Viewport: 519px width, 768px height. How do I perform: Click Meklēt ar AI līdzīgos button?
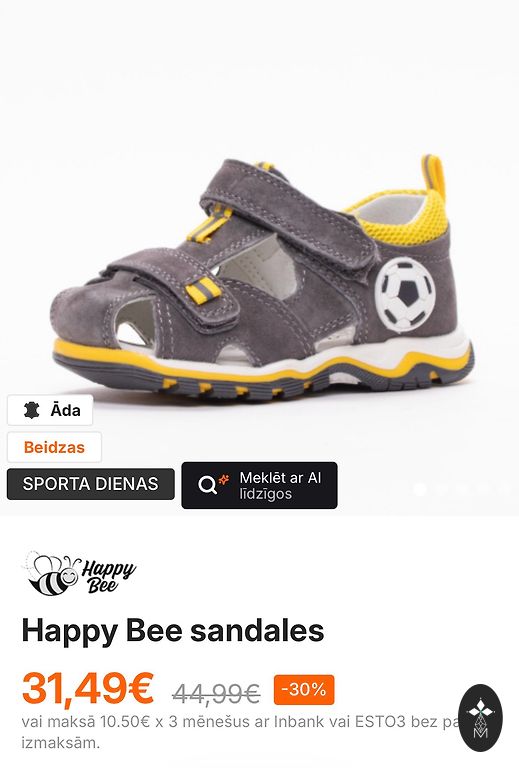[260, 485]
